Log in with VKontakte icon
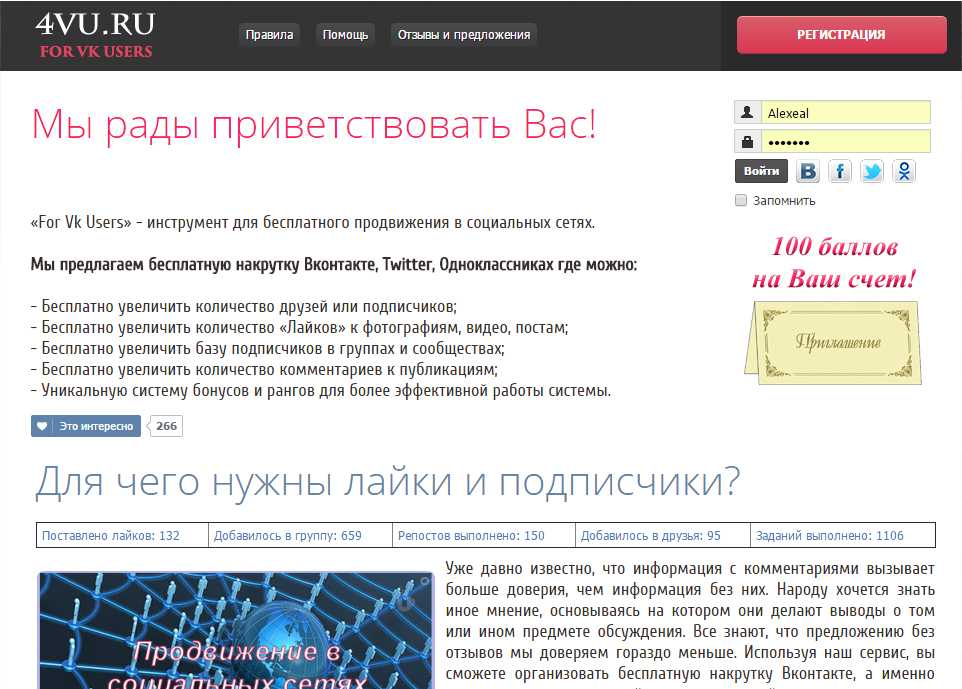Image resolution: width=962 pixels, height=689 pixels. (808, 171)
